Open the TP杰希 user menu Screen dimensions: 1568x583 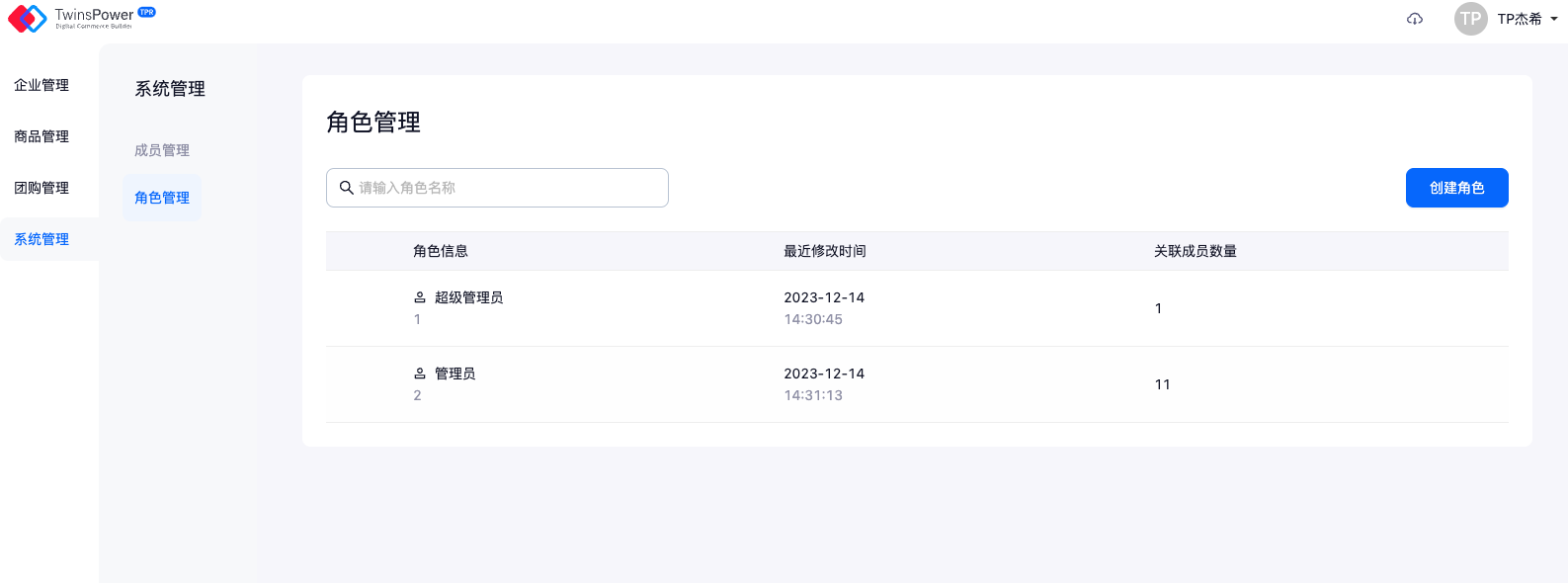tap(1519, 19)
